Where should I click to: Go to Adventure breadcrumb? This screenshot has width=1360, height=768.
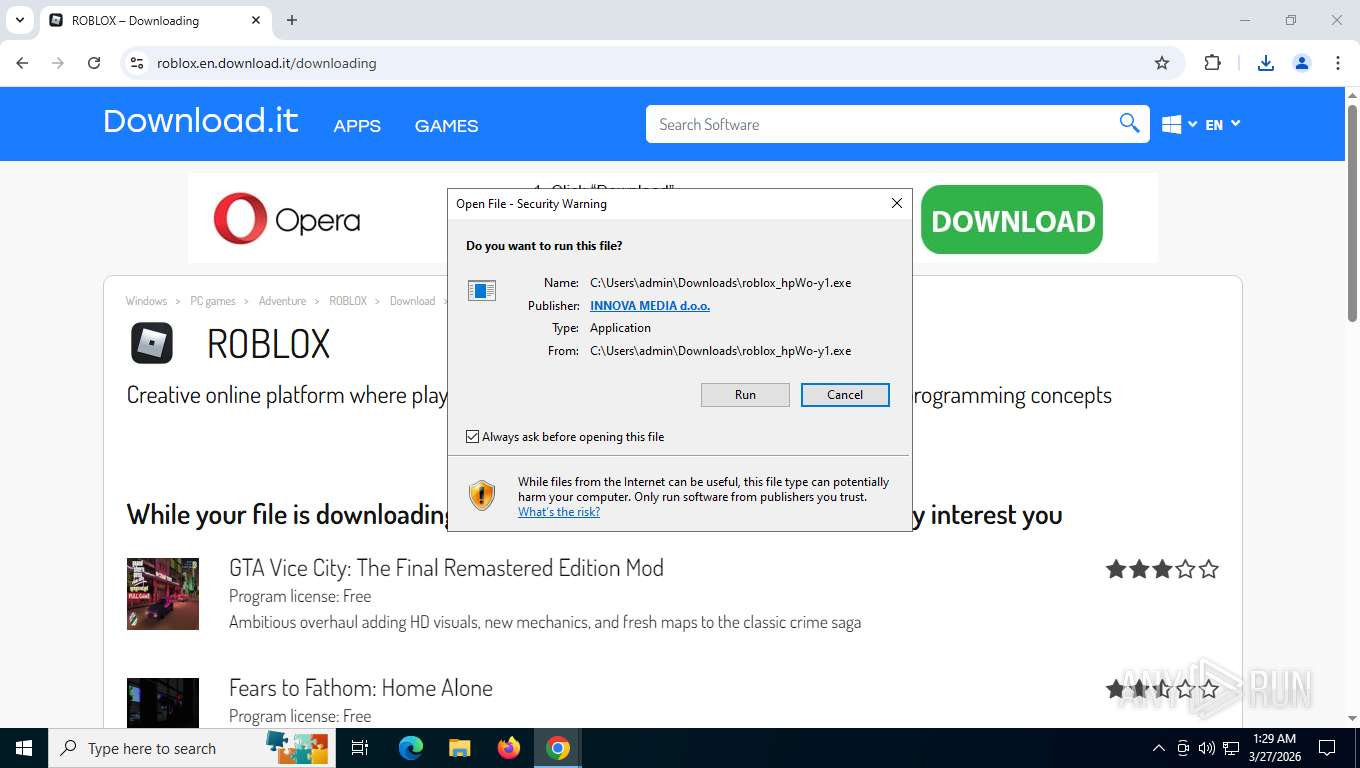[282, 301]
